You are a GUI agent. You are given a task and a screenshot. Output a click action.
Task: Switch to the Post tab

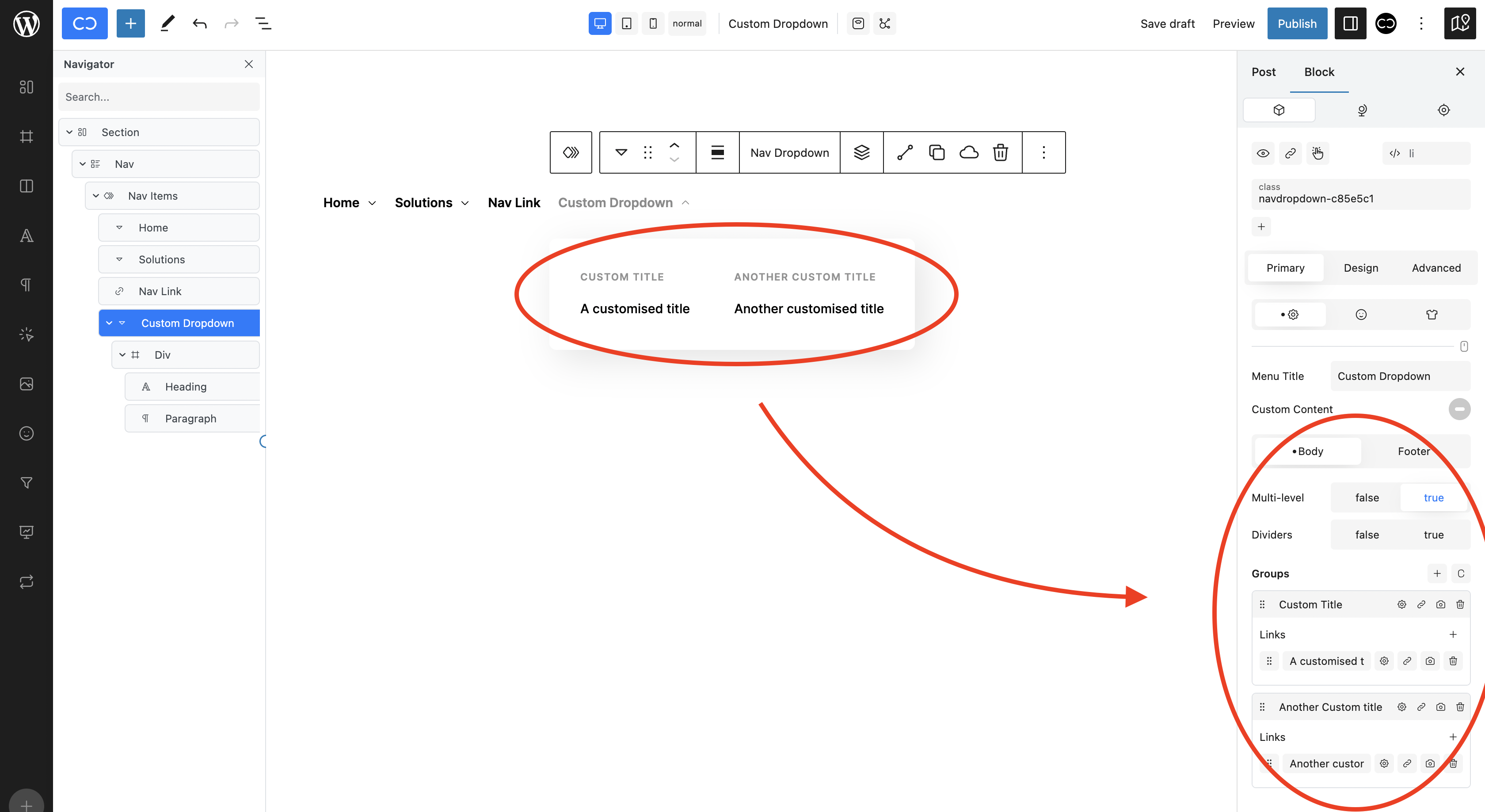tap(1263, 72)
